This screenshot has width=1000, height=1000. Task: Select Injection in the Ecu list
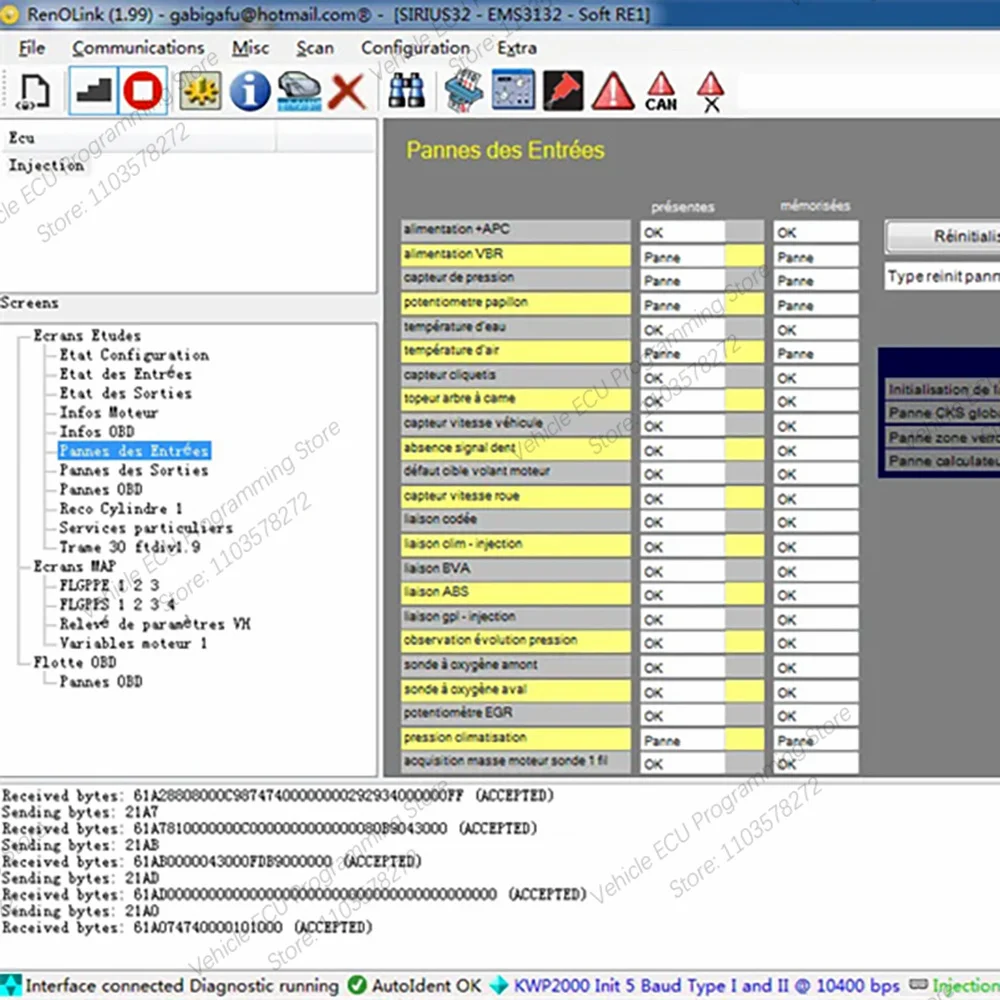46,166
